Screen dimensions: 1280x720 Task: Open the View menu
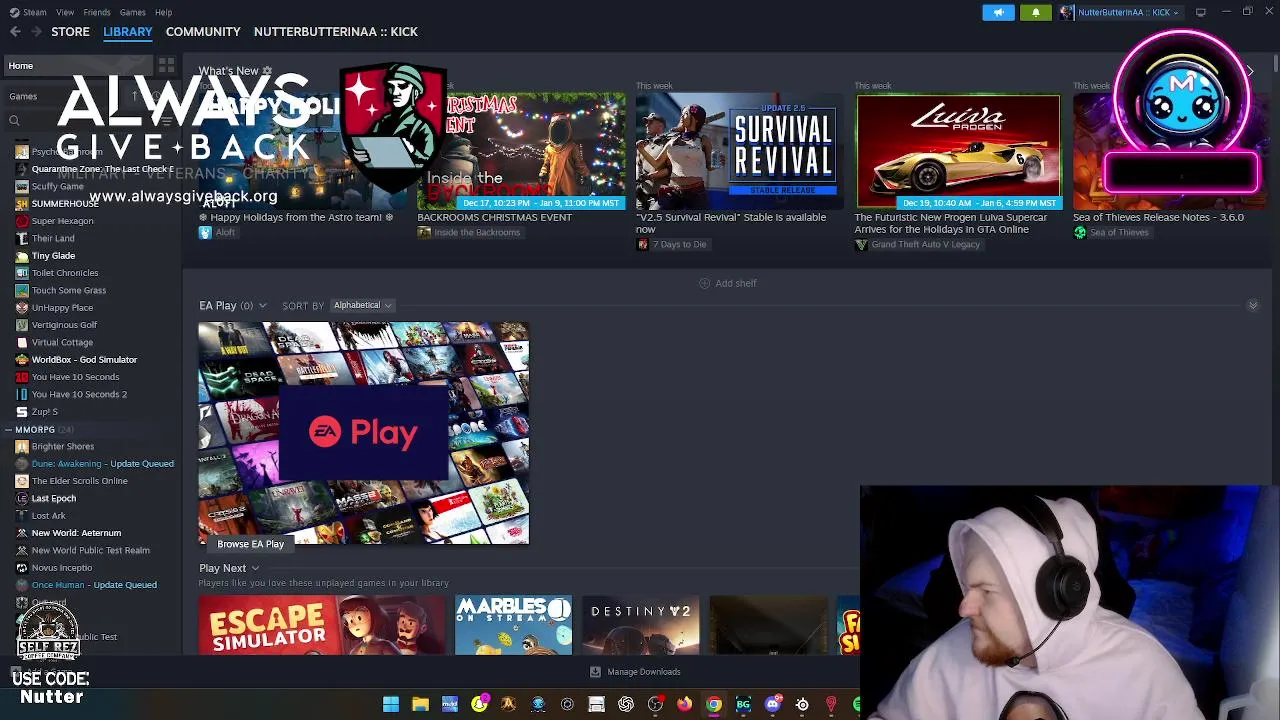tap(65, 12)
